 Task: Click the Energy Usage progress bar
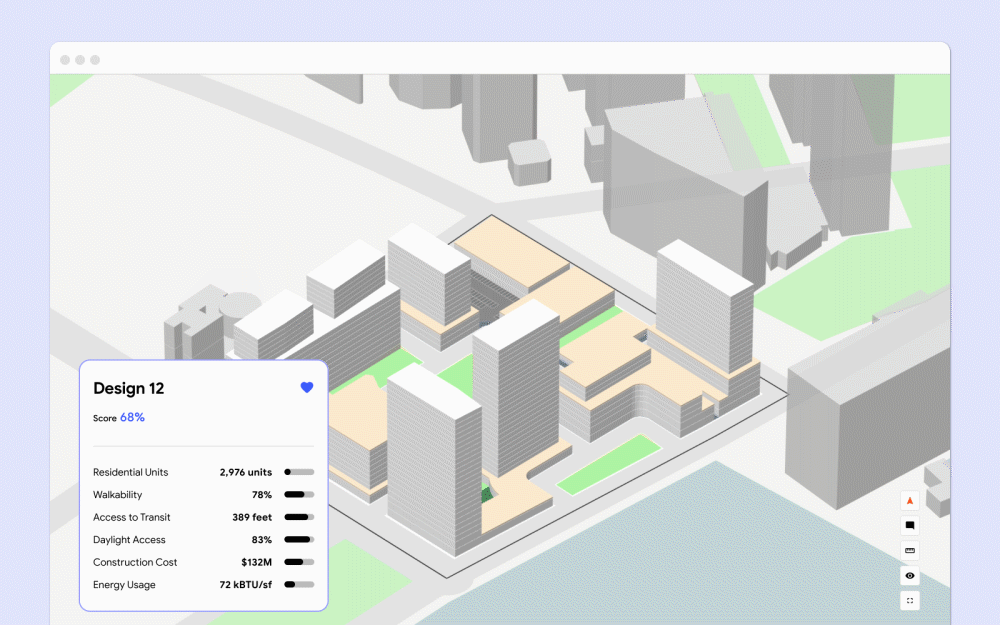299,585
